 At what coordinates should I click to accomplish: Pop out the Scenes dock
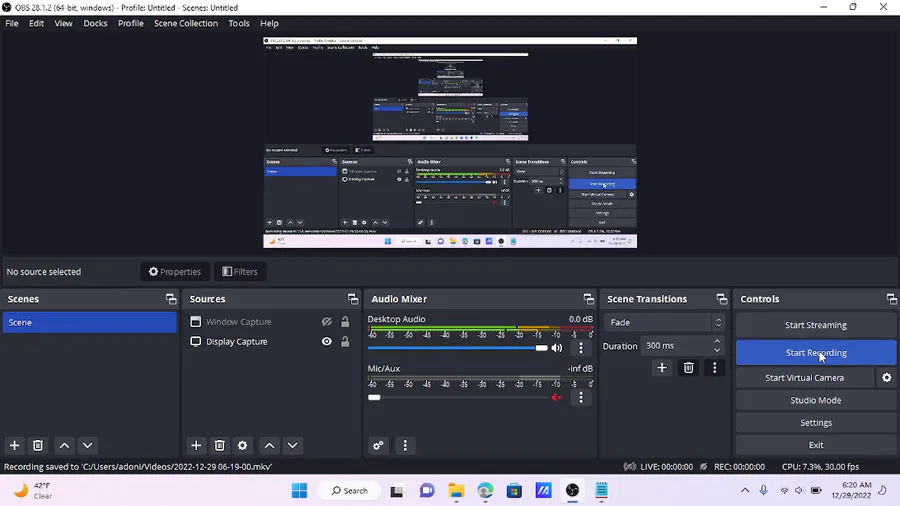tap(171, 299)
